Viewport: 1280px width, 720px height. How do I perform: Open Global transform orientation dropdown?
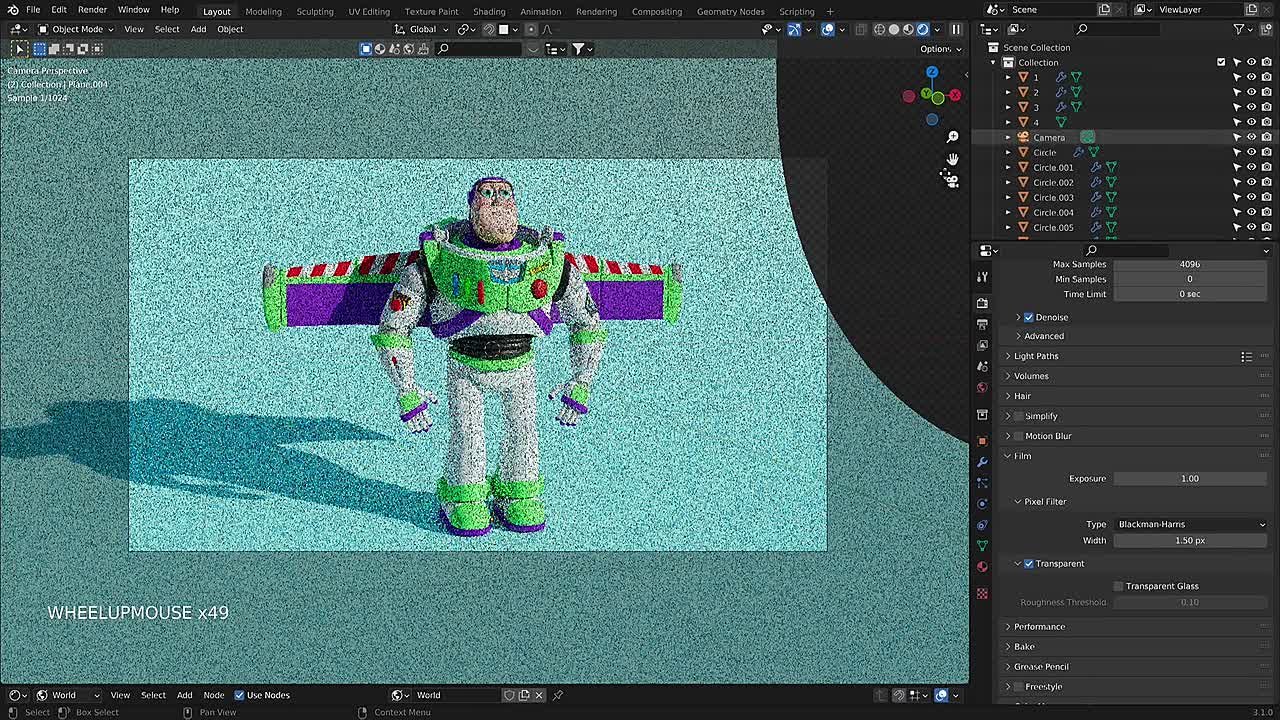tap(422, 29)
